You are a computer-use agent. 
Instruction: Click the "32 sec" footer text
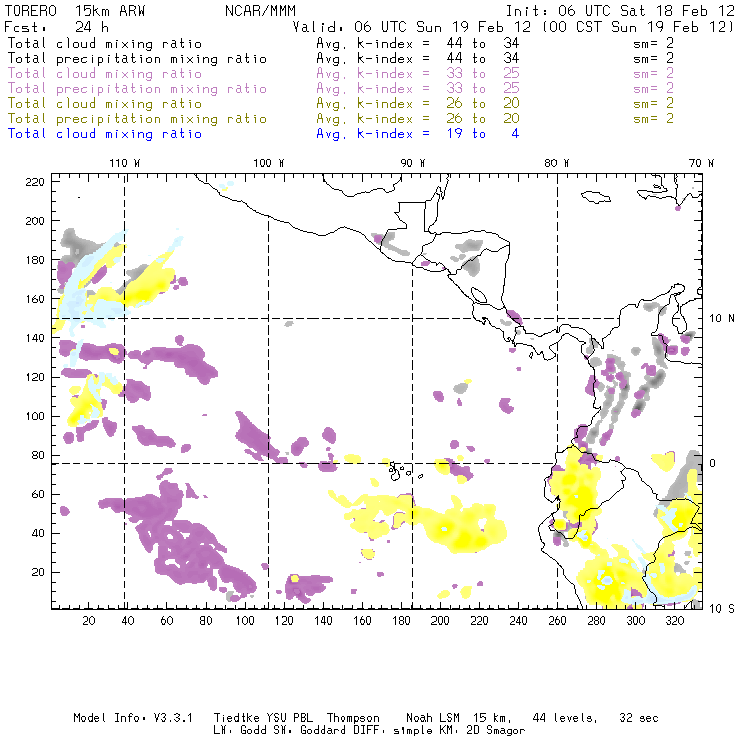[x=639, y=718]
